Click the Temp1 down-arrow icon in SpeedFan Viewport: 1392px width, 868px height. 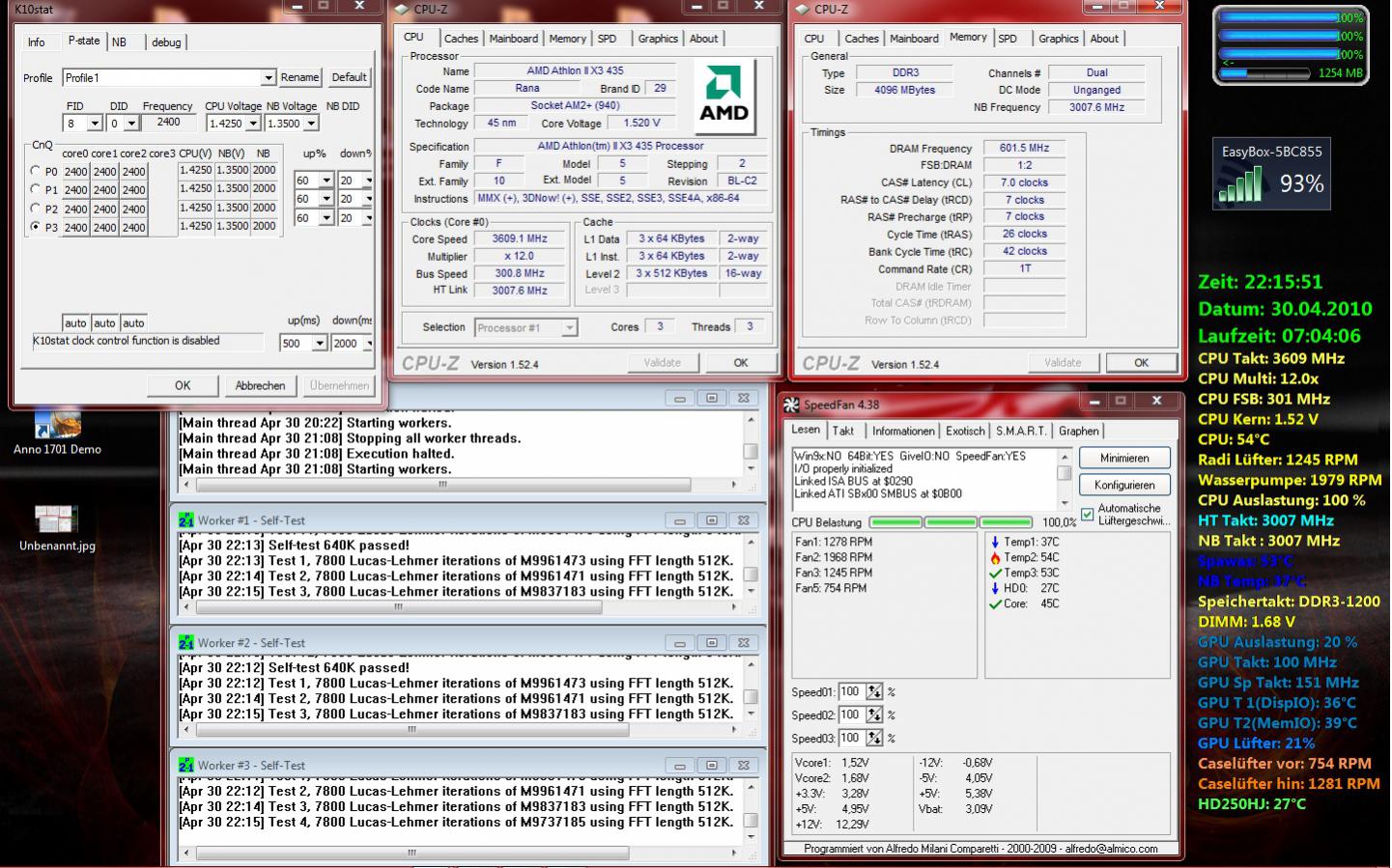[x=995, y=542]
